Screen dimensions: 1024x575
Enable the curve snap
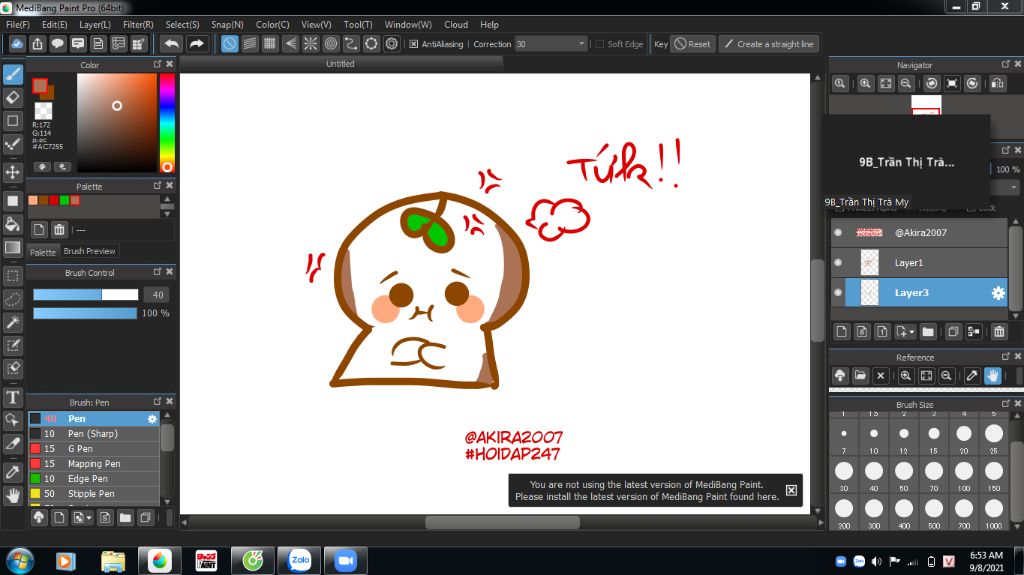tap(351, 44)
